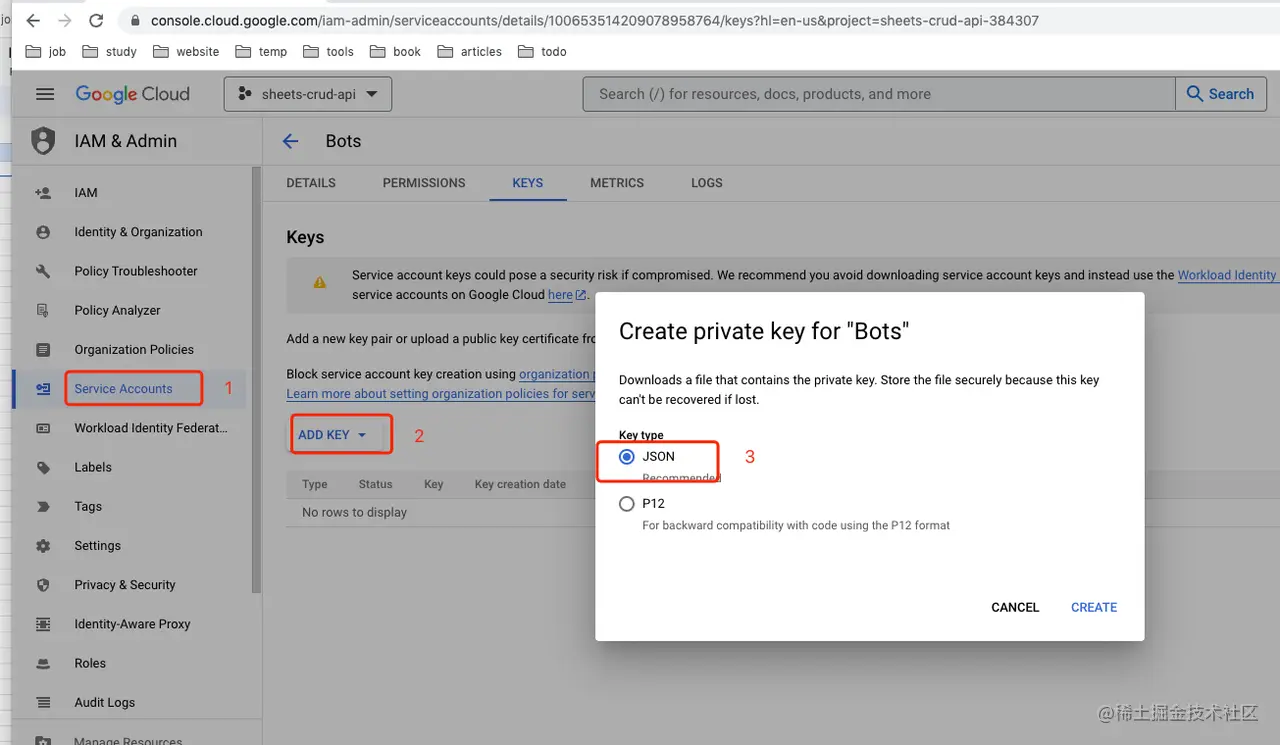Select Identity-Aware Proxy from the sidebar
The width and height of the screenshot is (1280, 745).
click(x=133, y=624)
